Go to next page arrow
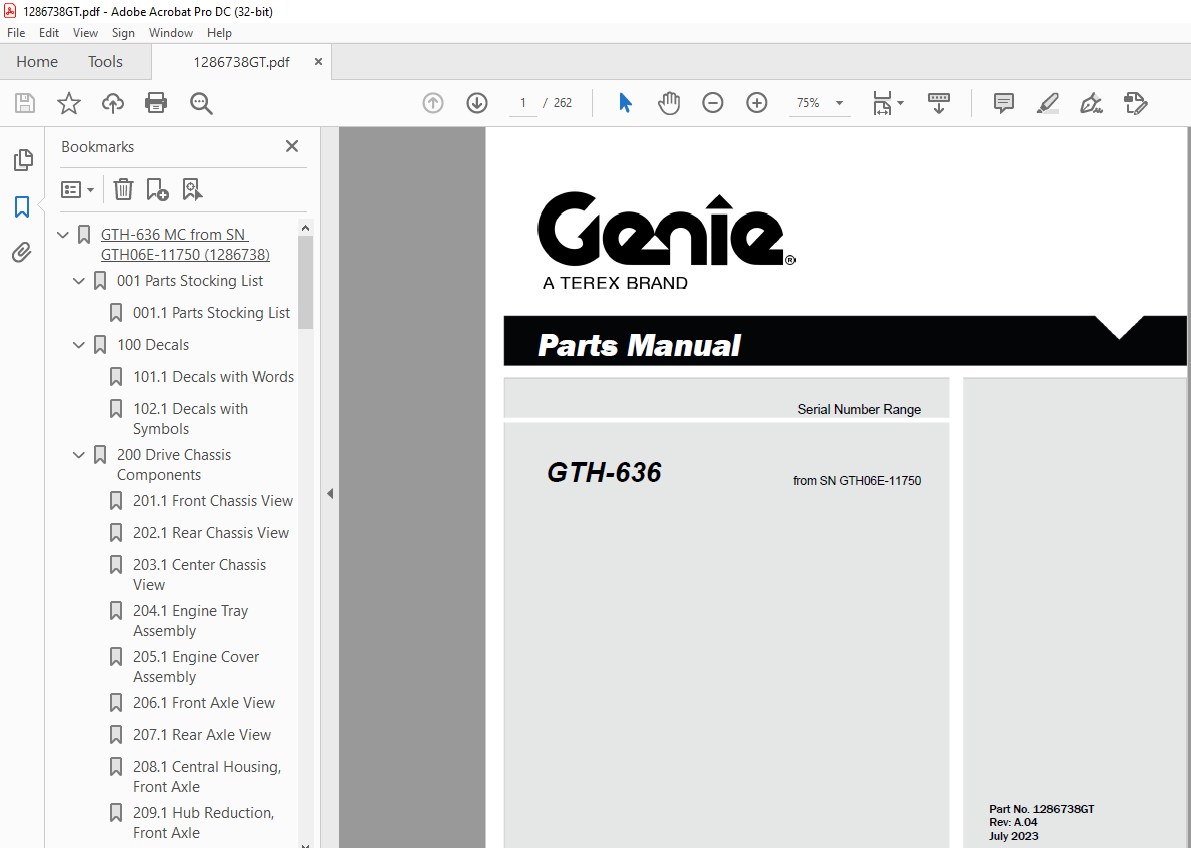Viewport: 1191px width, 848px height. [x=477, y=103]
